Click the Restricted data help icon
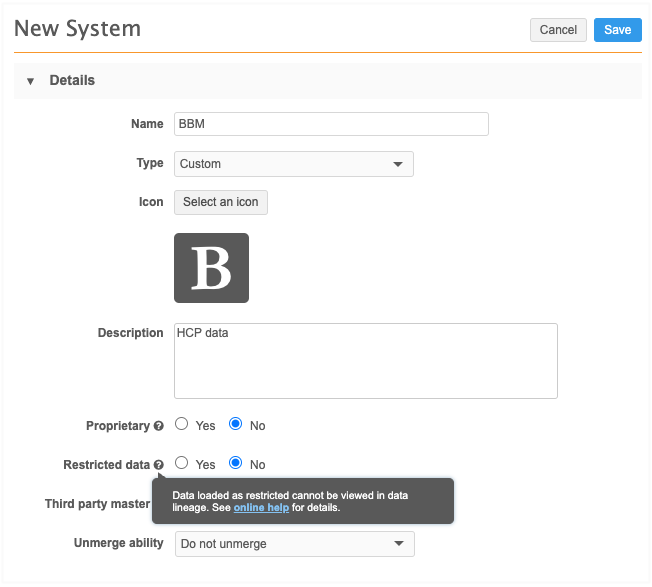This screenshot has width=652, height=587. pos(159,465)
